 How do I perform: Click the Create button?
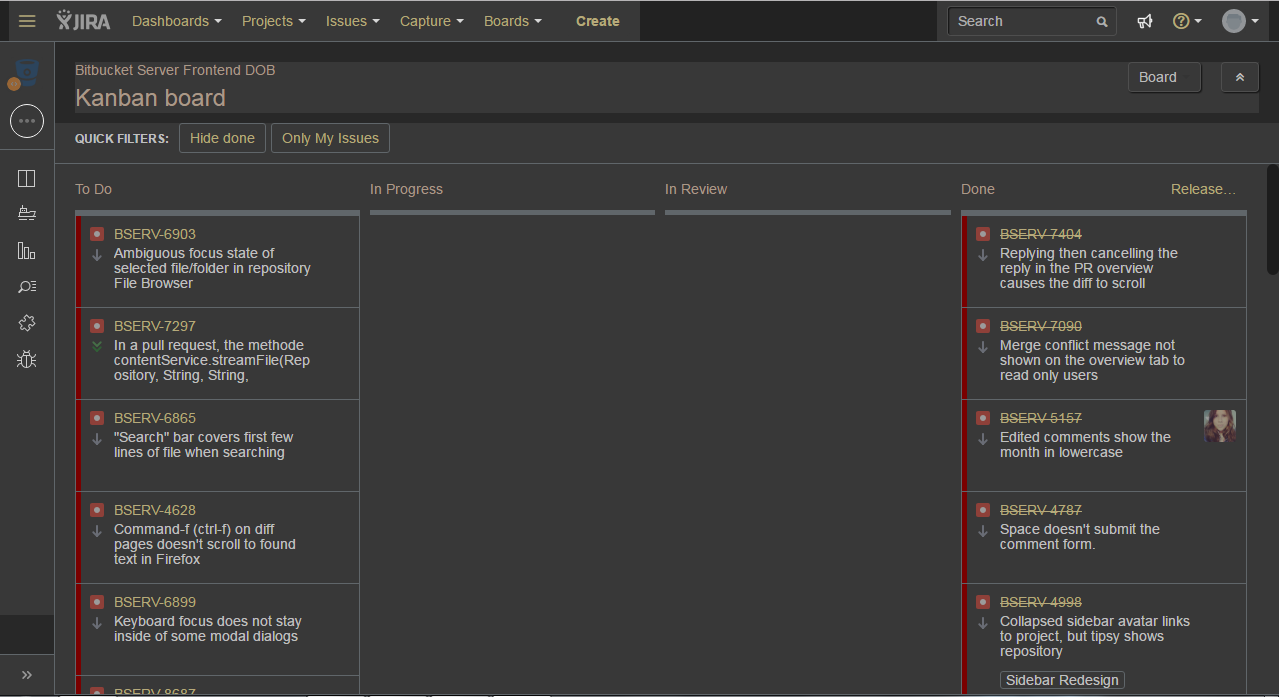[597, 20]
